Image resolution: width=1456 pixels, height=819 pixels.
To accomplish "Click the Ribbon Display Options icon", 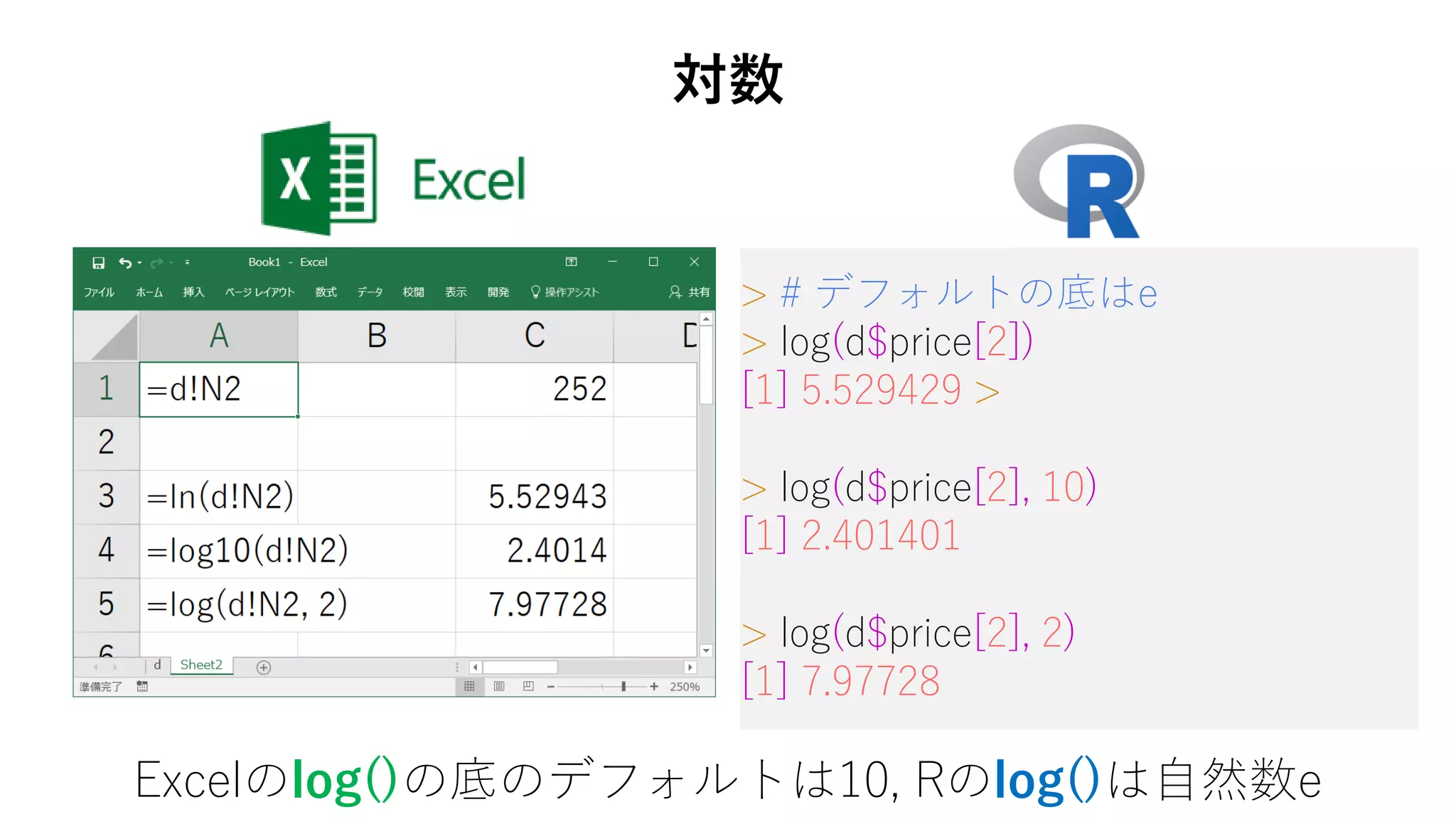I will tap(571, 262).
